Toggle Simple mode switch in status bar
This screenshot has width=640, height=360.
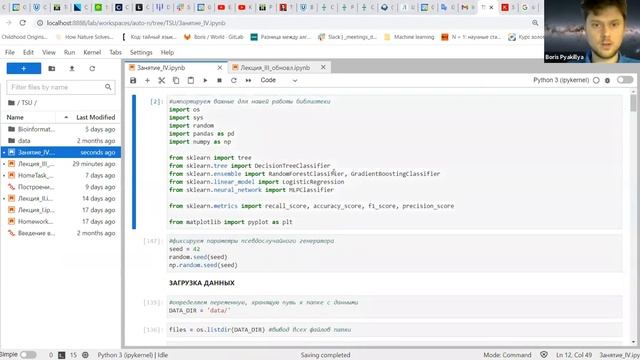coord(28,355)
